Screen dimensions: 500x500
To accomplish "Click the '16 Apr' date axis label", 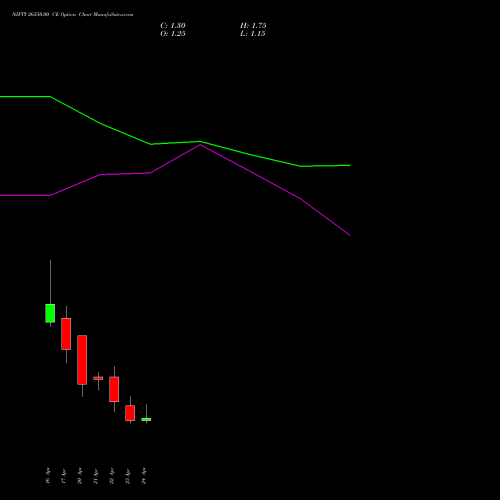I will point(48,475).
